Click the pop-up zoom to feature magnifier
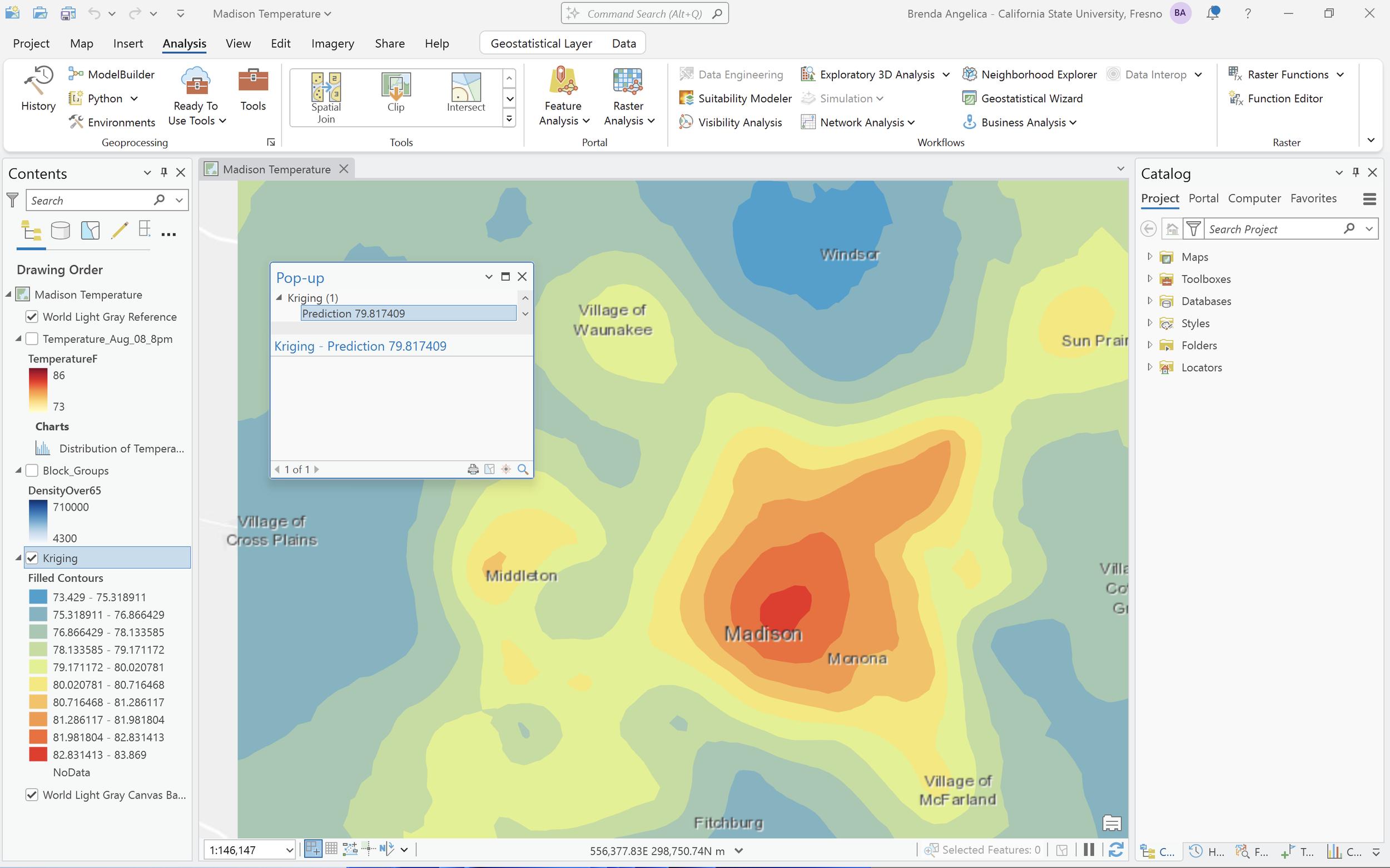This screenshot has height=868, width=1390. coord(523,470)
